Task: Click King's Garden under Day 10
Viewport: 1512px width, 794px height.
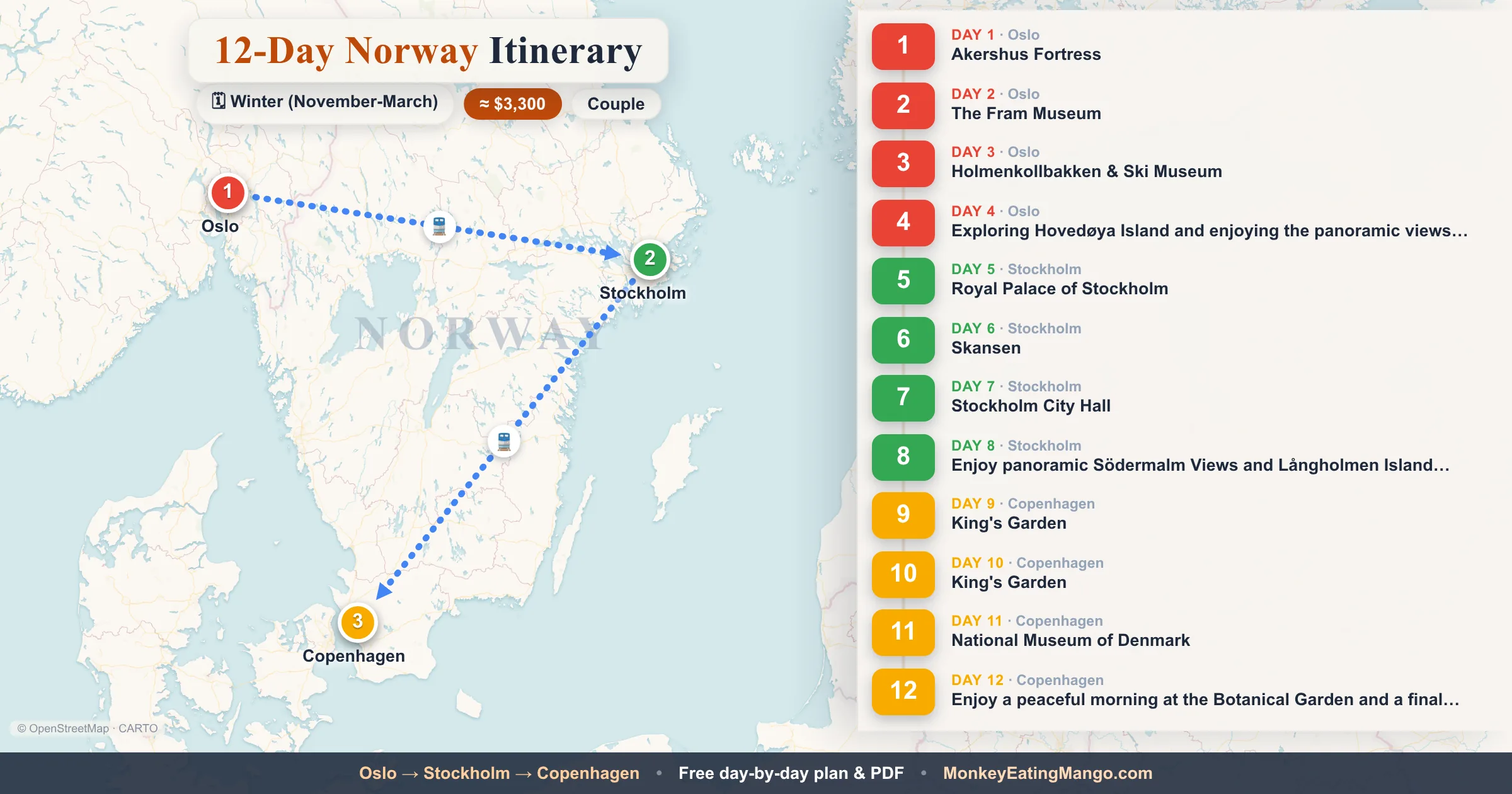Action: [x=1009, y=583]
